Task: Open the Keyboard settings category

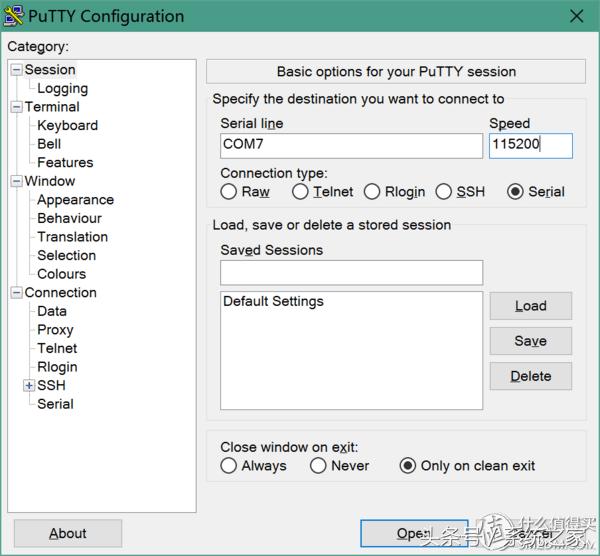Action: [68, 126]
